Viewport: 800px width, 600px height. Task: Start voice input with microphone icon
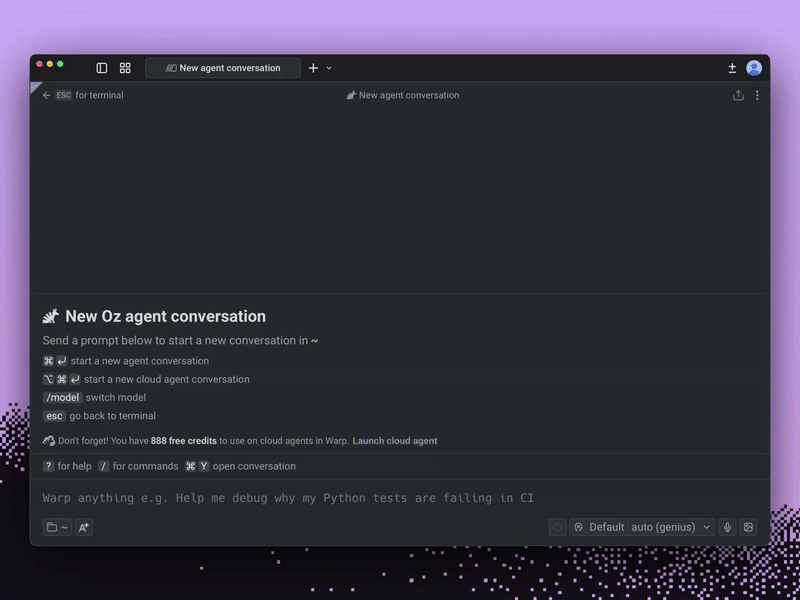728,527
